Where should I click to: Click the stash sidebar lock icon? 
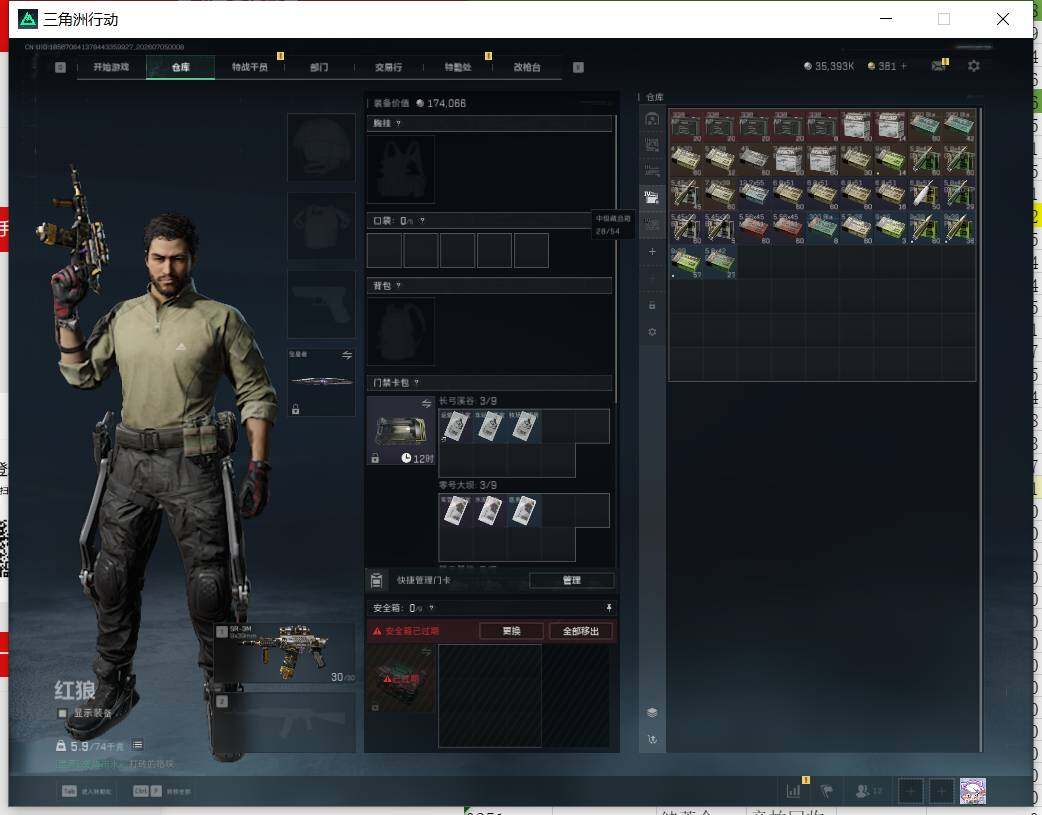(x=652, y=305)
